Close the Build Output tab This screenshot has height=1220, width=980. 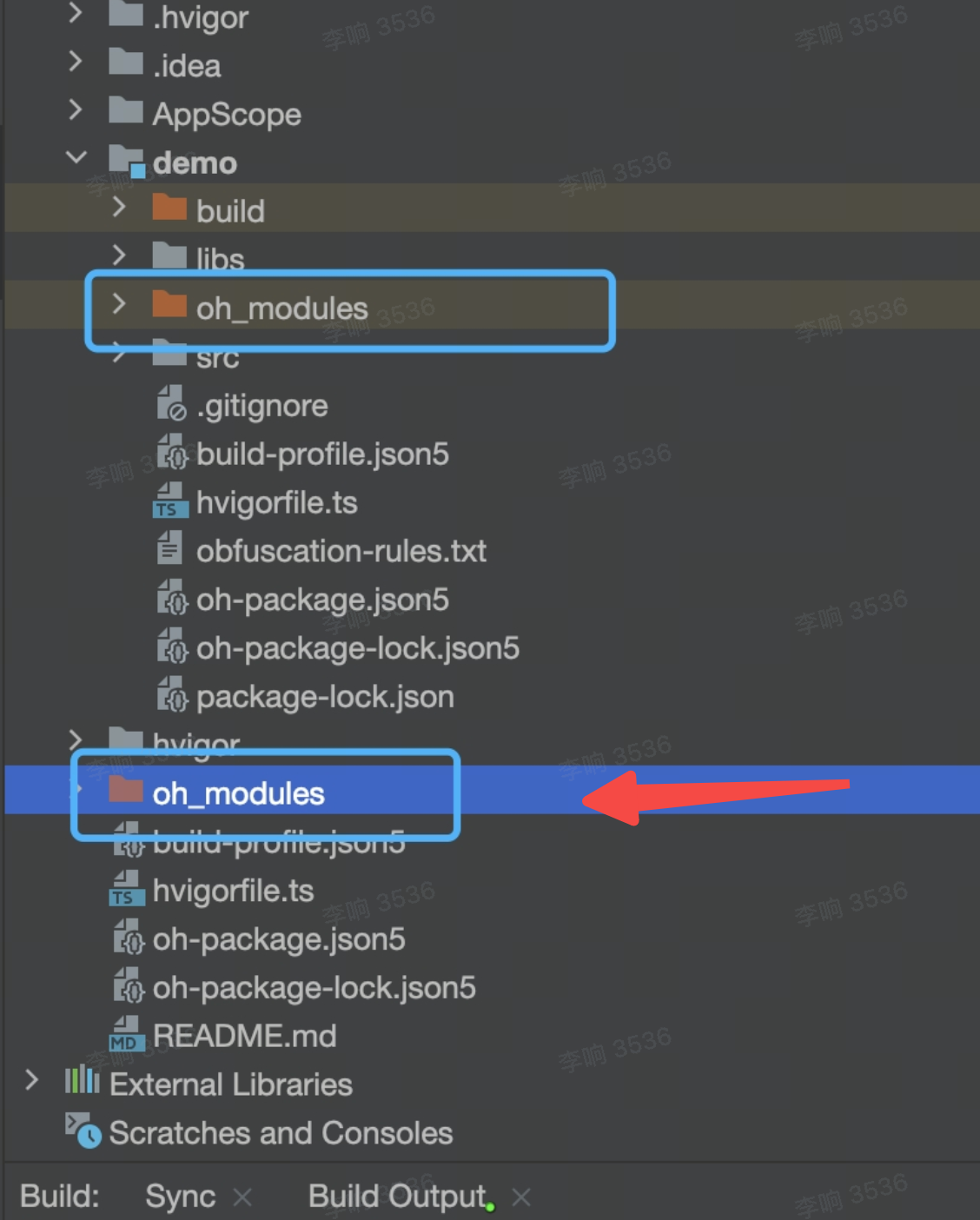pos(521,1197)
